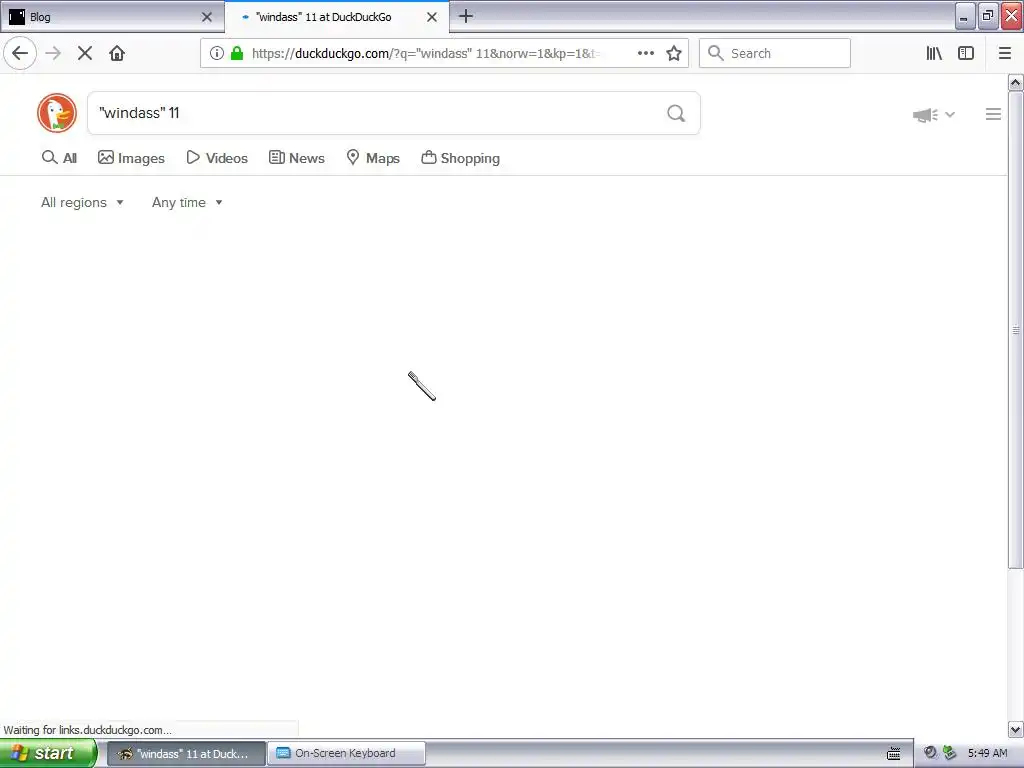Open the Firefox Library icon
The width and height of the screenshot is (1024, 768).
point(934,53)
